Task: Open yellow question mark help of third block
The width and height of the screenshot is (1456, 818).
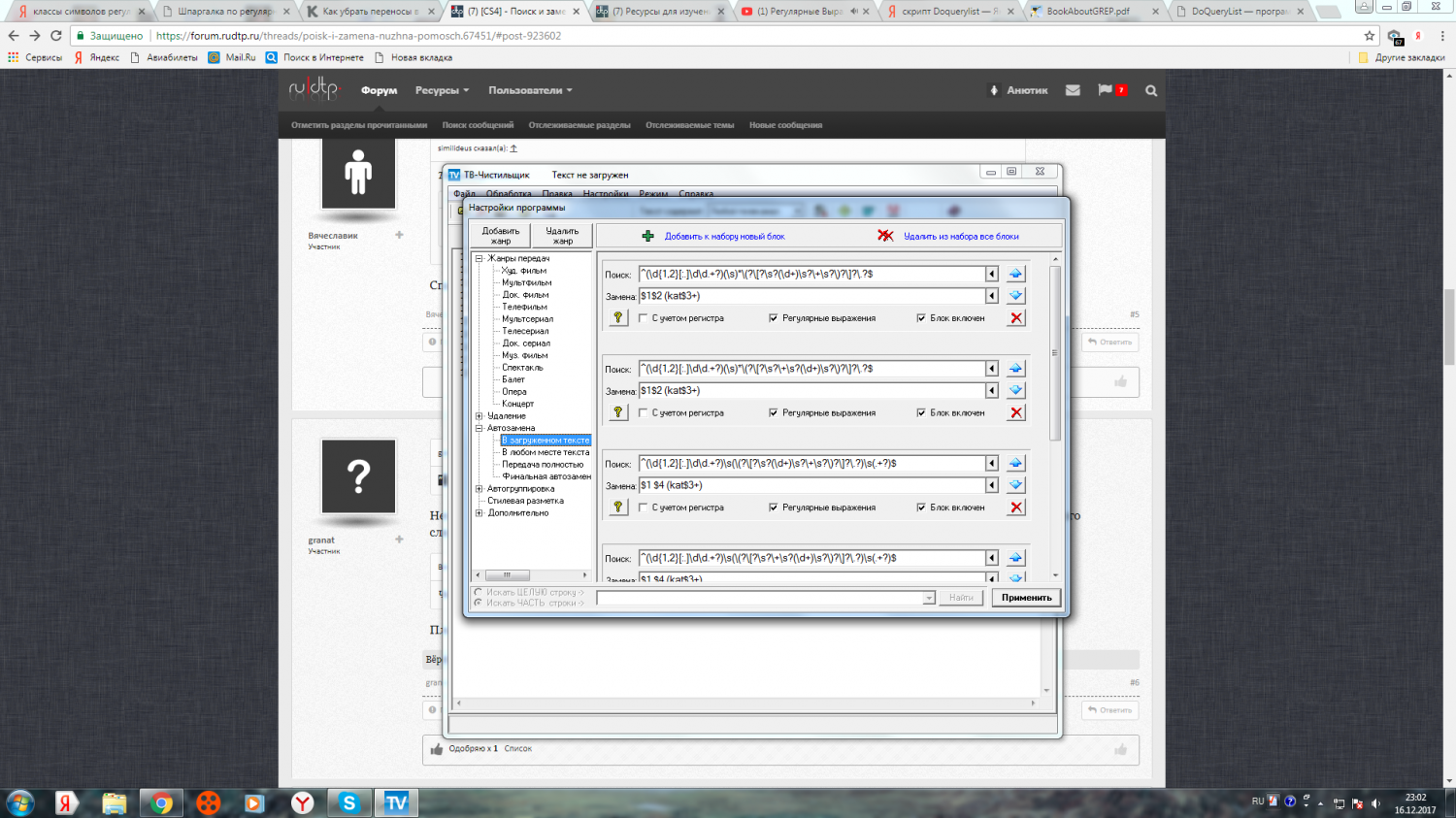Action: (x=618, y=507)
